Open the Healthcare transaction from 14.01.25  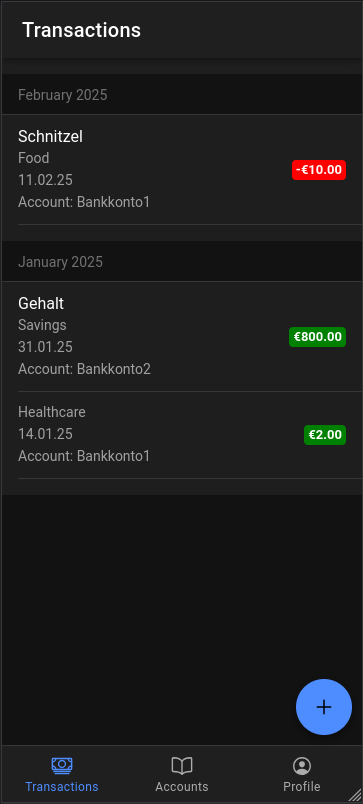(x=182, y=435)
